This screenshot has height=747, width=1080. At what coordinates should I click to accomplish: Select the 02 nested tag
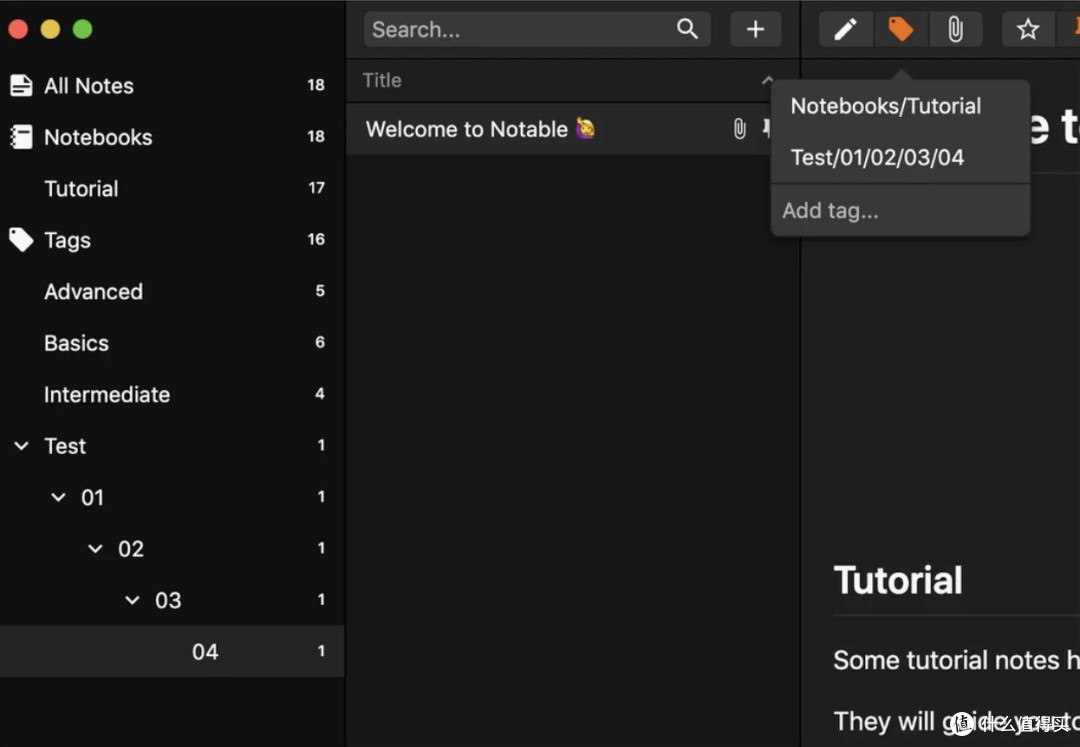pyautogui.click(x=172, y=549)
